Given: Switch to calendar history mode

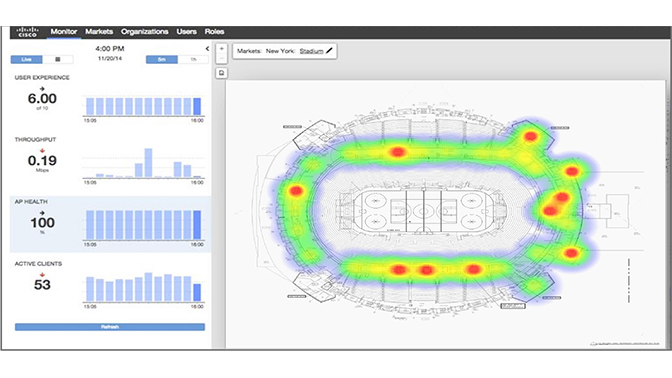Looking at the screenshot, I should tap(58, 60).
